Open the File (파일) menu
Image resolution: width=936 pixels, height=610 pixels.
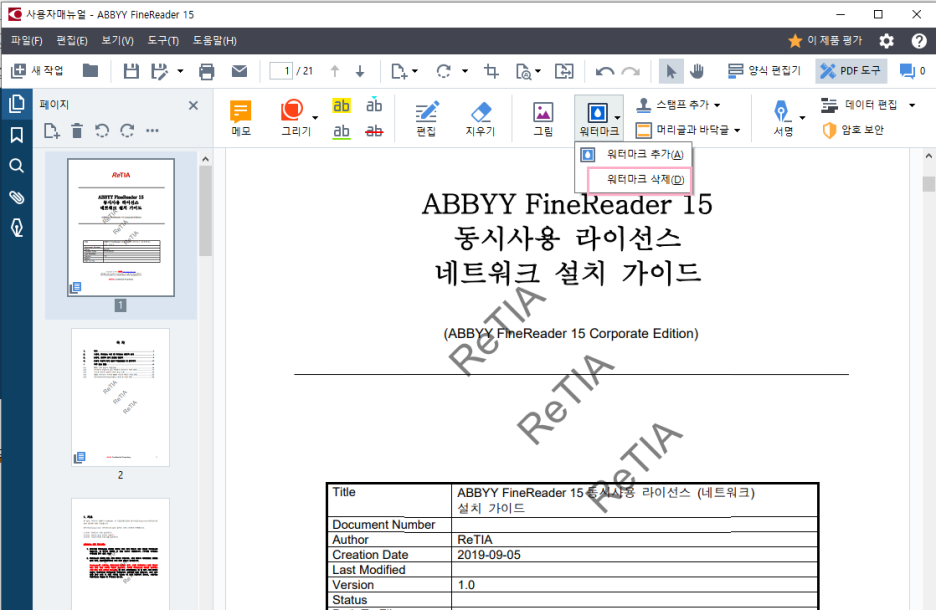[26, 41]
